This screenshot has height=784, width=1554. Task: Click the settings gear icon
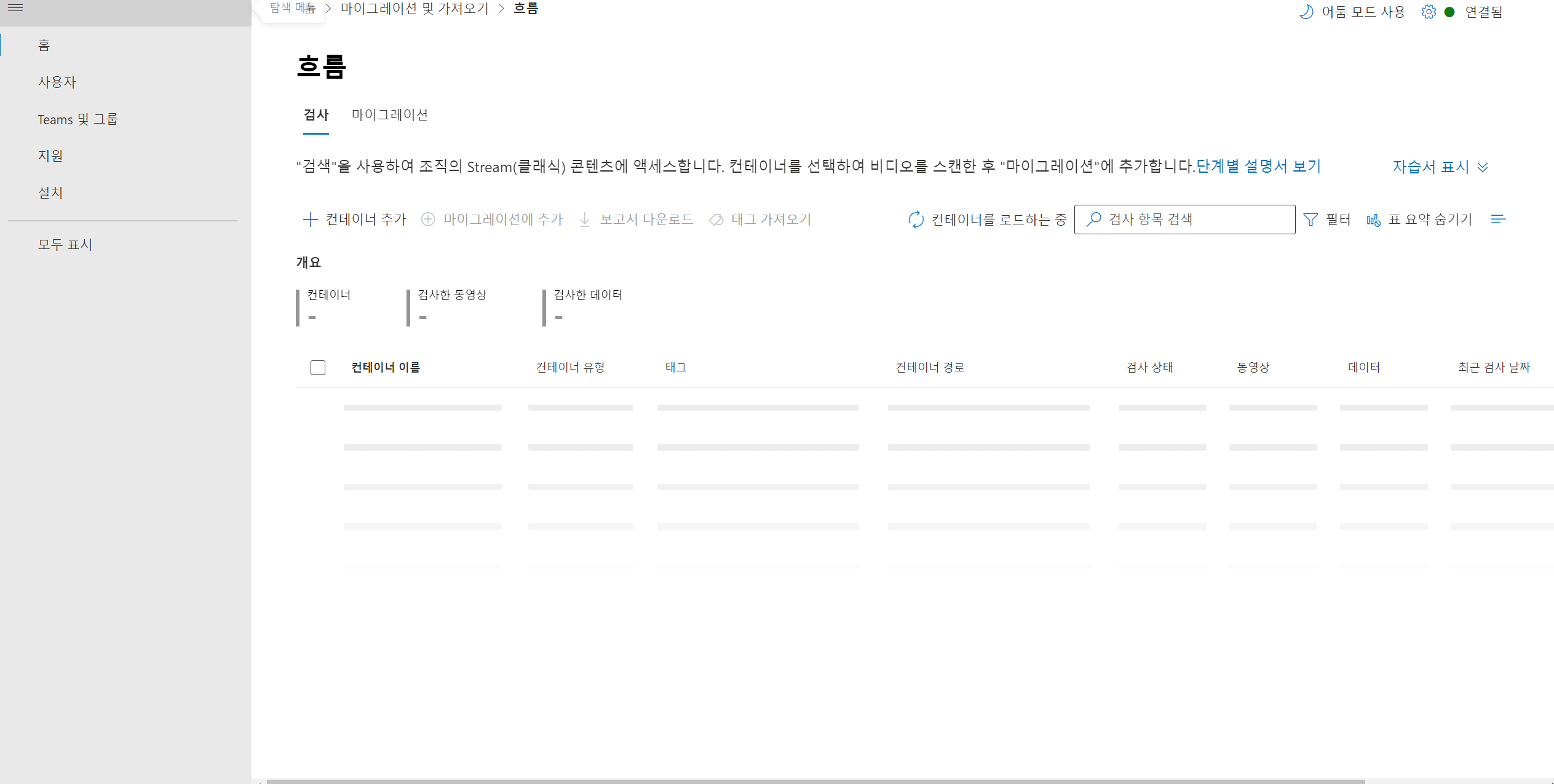(1429, 12)
